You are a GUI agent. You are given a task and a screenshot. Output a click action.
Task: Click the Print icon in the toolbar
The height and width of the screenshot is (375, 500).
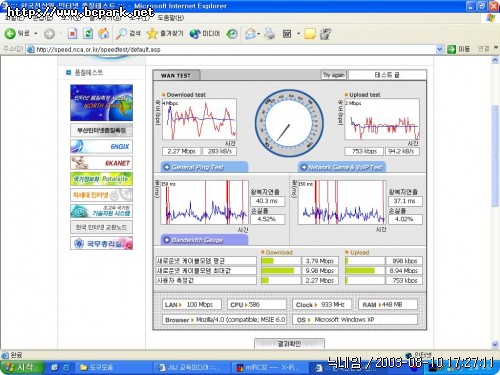[269, 33]
